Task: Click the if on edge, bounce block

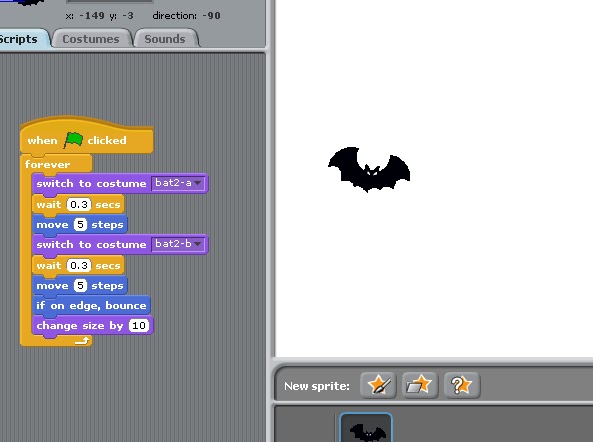Action: (x=91, y=306)
